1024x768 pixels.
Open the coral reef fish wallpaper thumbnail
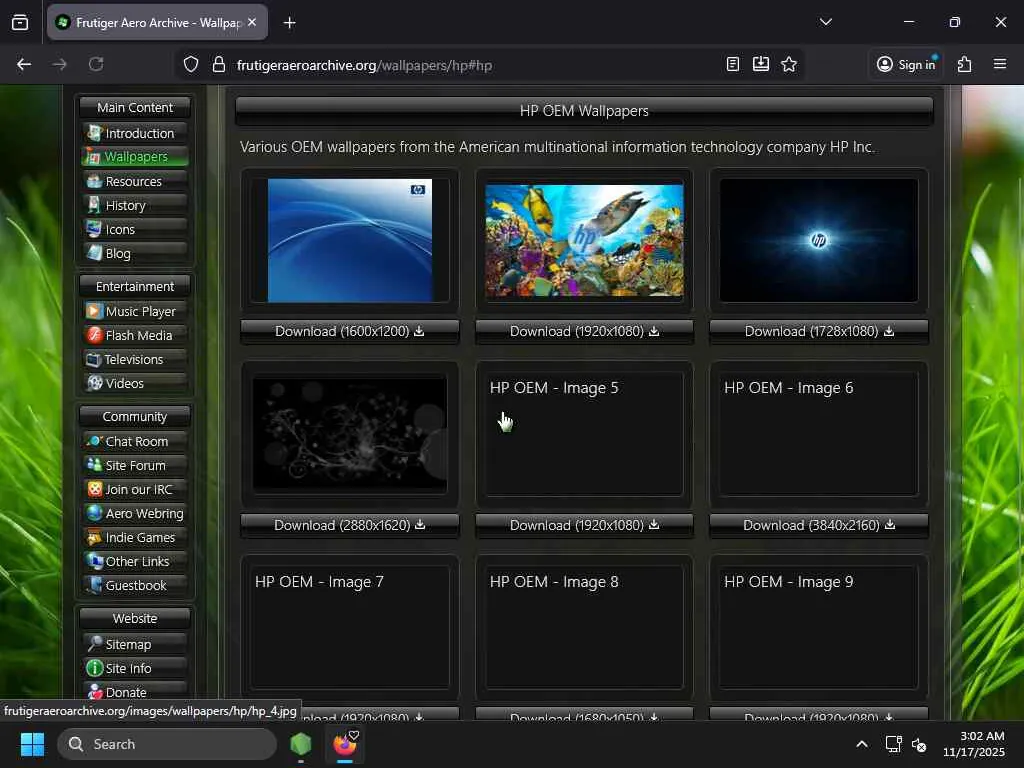584,240
